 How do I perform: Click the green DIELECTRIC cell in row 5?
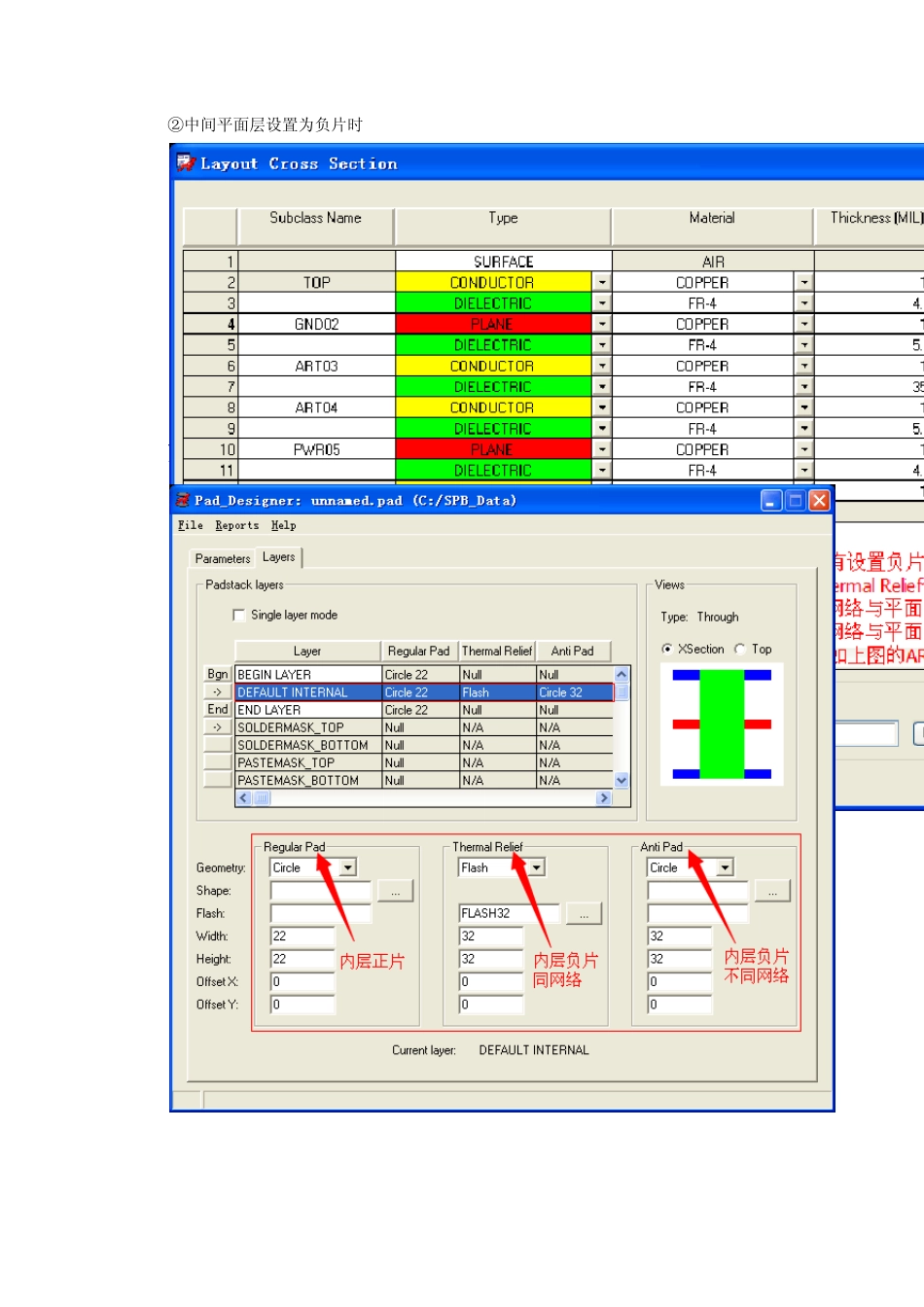(x=493, y=345)
